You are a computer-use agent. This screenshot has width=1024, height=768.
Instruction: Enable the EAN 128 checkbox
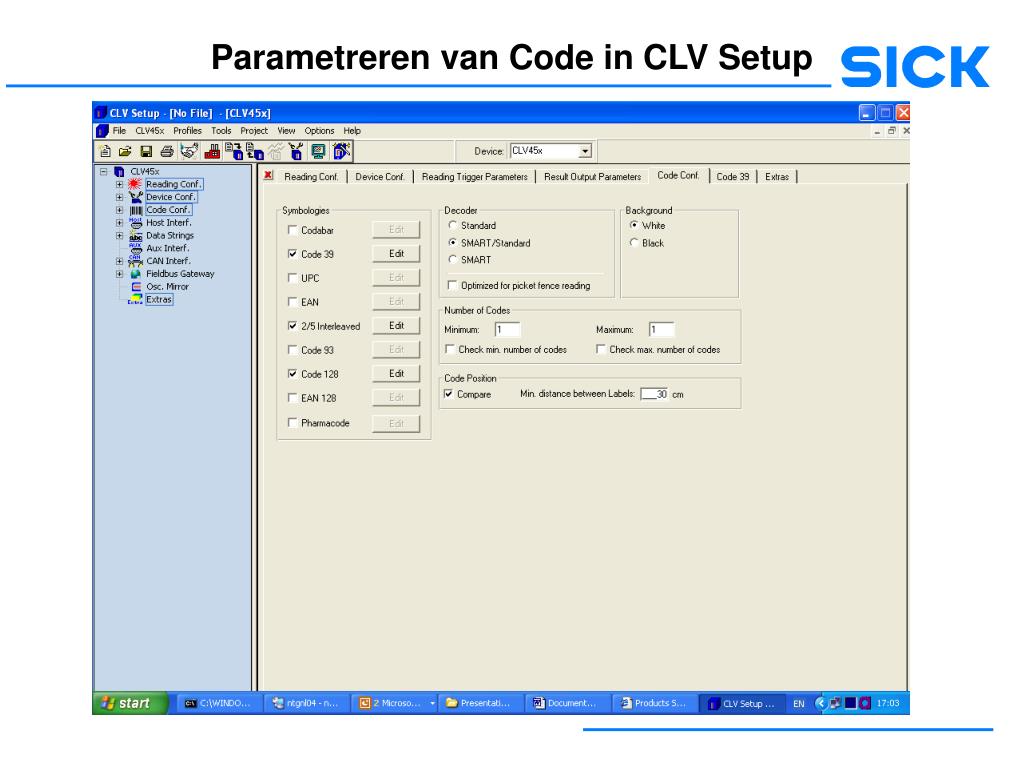pyautogui.click(x=293, y=397)
